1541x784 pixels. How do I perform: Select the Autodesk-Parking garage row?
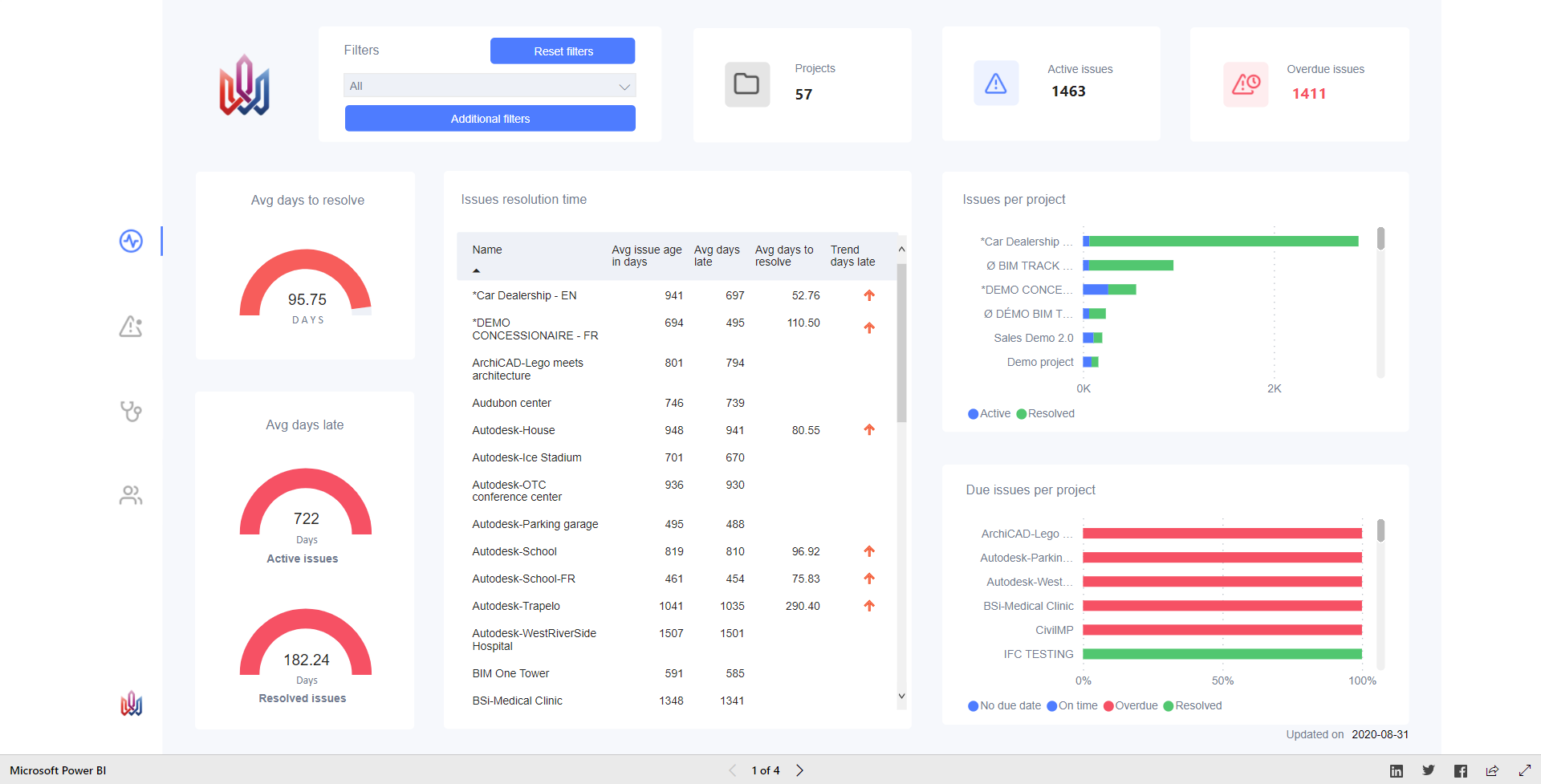[x=677, y=524]
